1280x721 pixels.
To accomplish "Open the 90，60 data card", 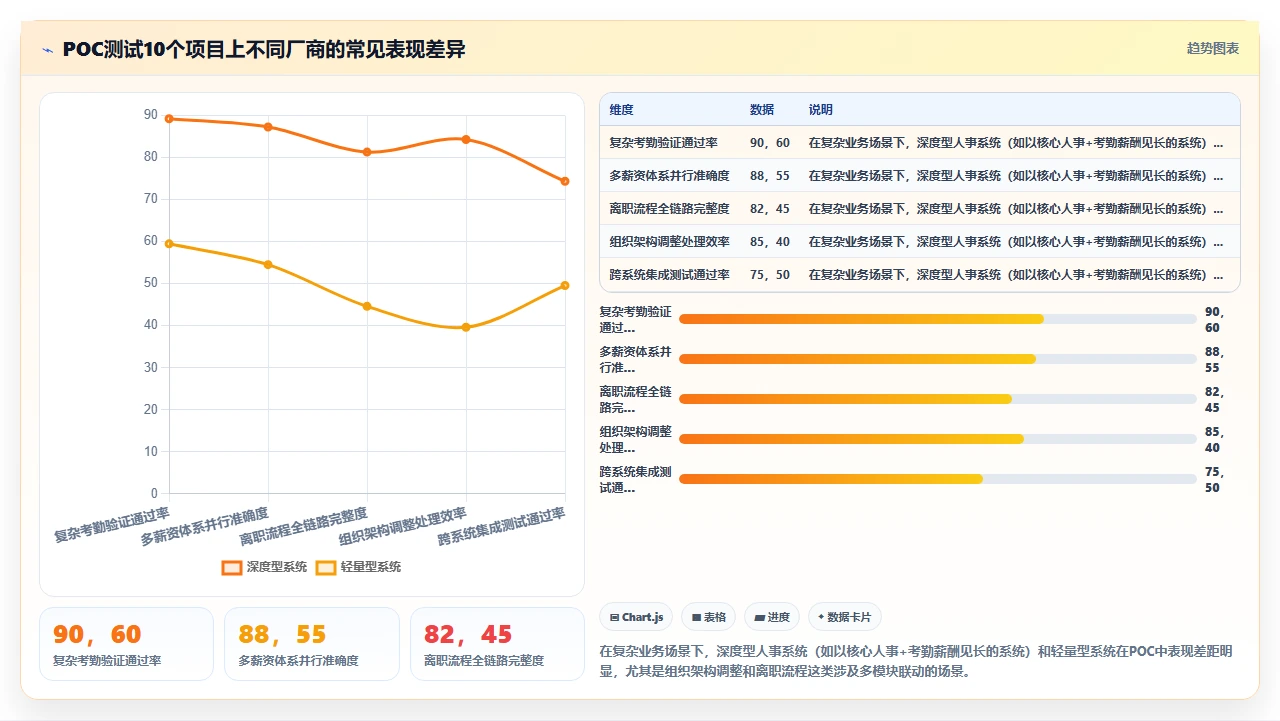I will (x=126, y=644).
